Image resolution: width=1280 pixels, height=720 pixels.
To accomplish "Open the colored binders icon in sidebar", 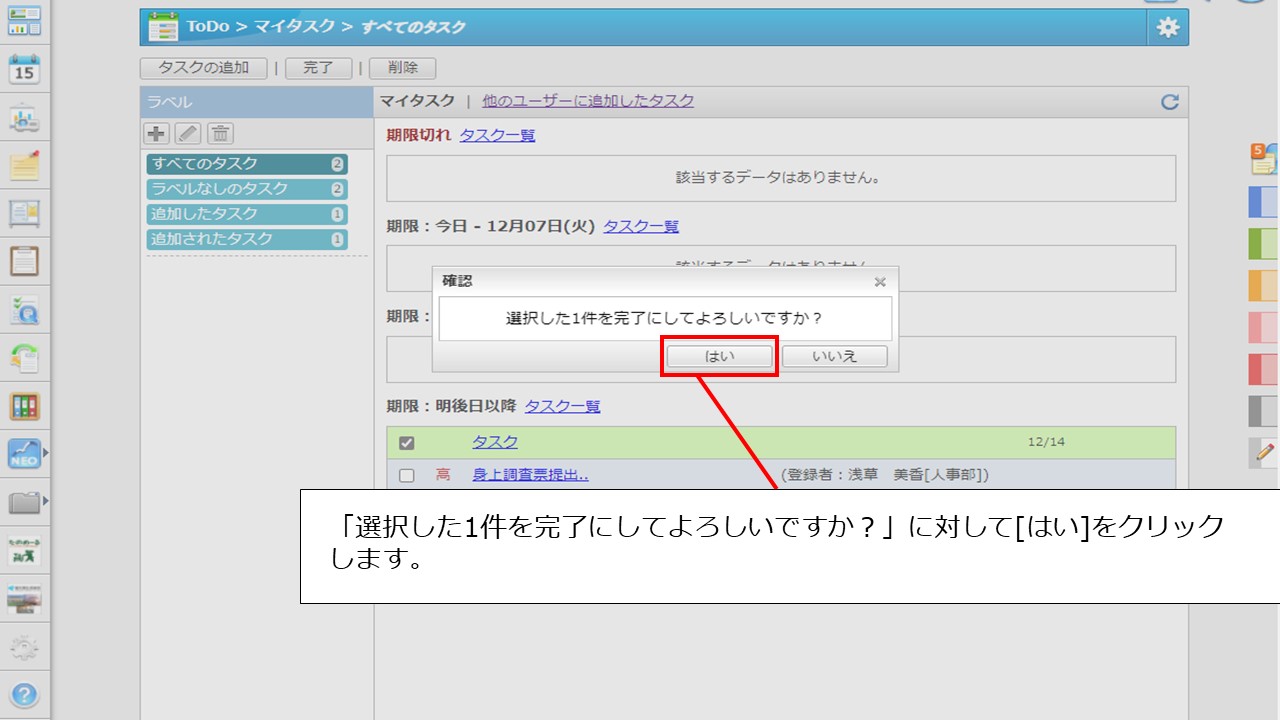I will click(x=24, y=406).
